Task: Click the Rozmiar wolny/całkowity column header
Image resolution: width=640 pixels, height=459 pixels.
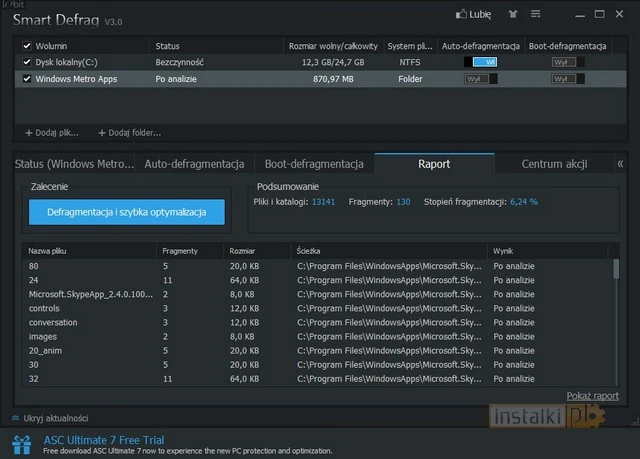Action: pyautogui.click(x=333, y=46)
